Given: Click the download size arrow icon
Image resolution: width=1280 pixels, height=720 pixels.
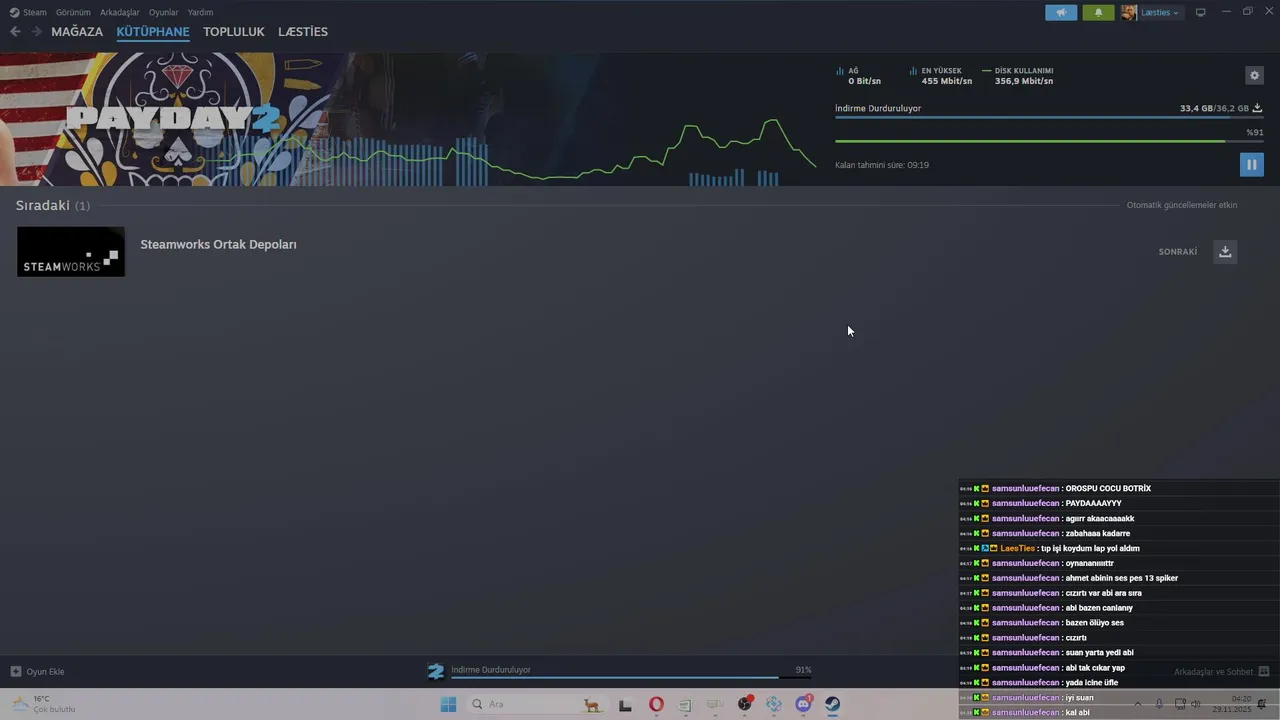Looking at the screenshot, I should [x=1257, y=108].
